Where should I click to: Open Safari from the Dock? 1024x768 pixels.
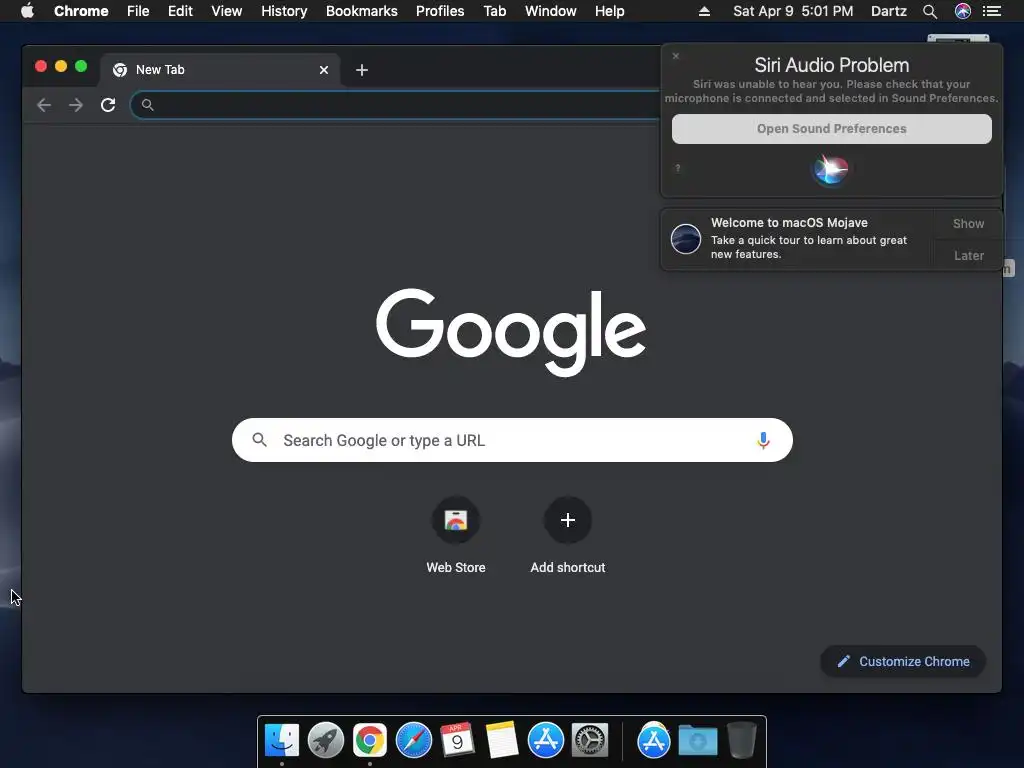coord(414,741)
